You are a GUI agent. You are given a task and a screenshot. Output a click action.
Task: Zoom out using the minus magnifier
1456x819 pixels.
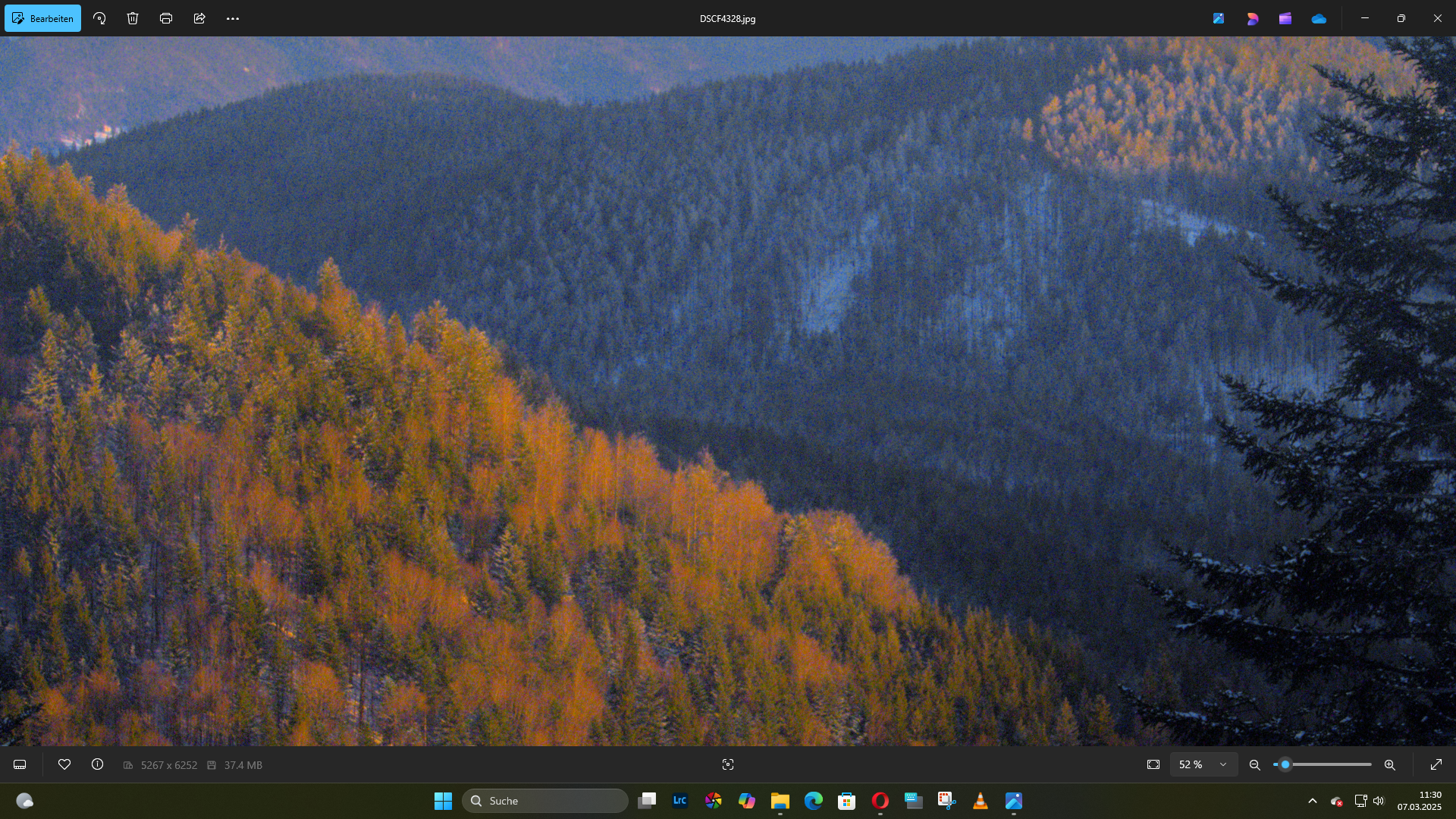(x=1255, y=764)
